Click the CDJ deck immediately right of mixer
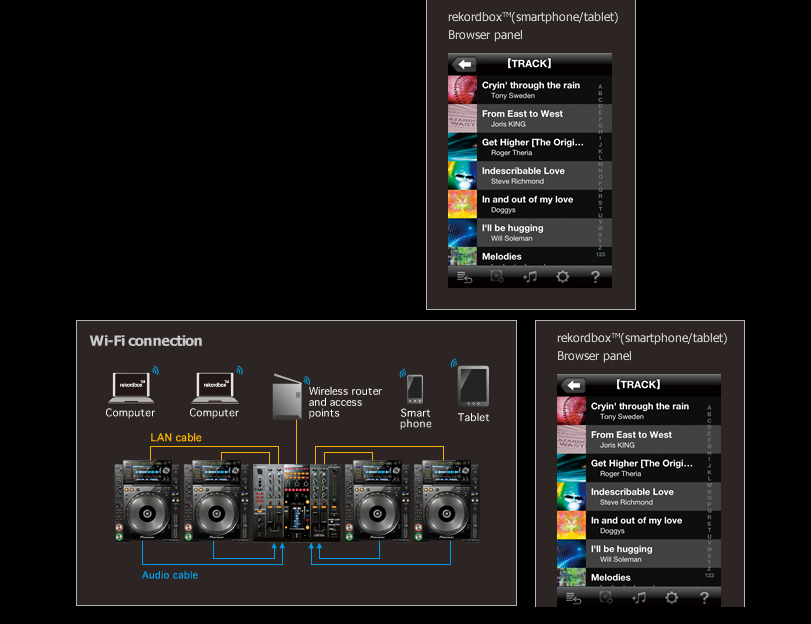The image size is (811, 624). (377, 501)
